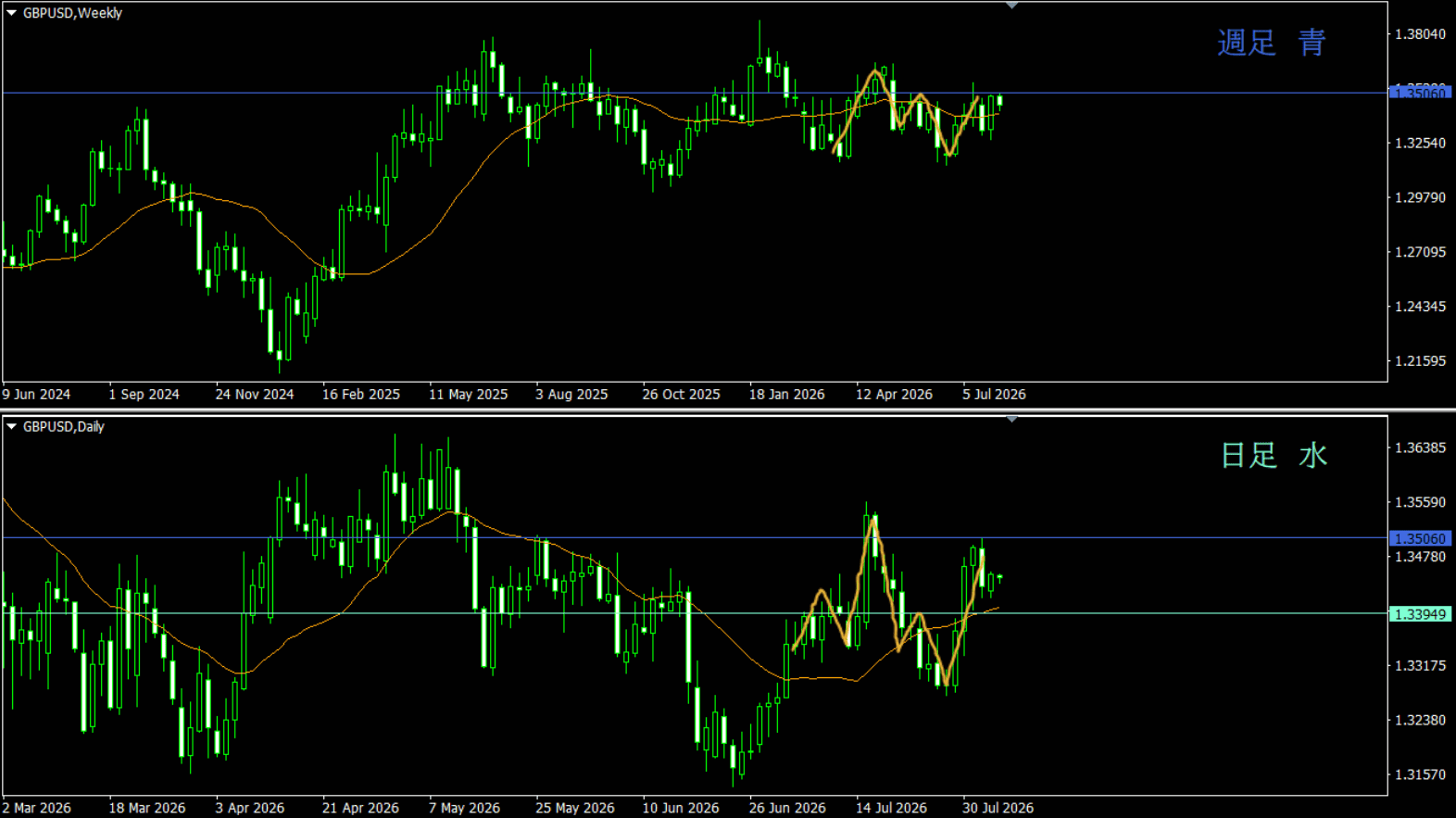Image resolution: width=1456 pixels, height=818 pixels.
Task: Click the 3 Apr 2026 date label
Action: point(250,808)
